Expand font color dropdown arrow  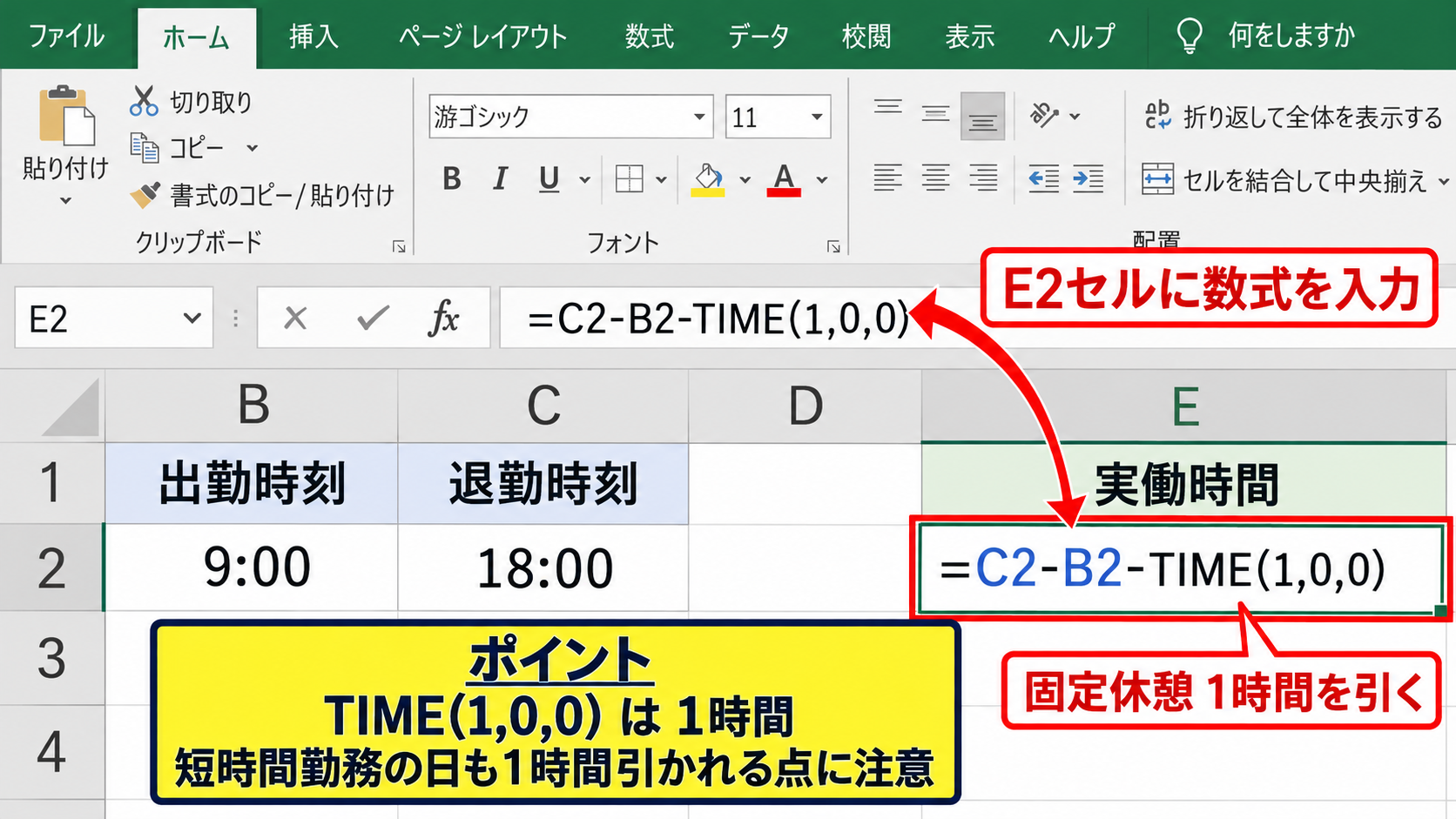[821, 180]
